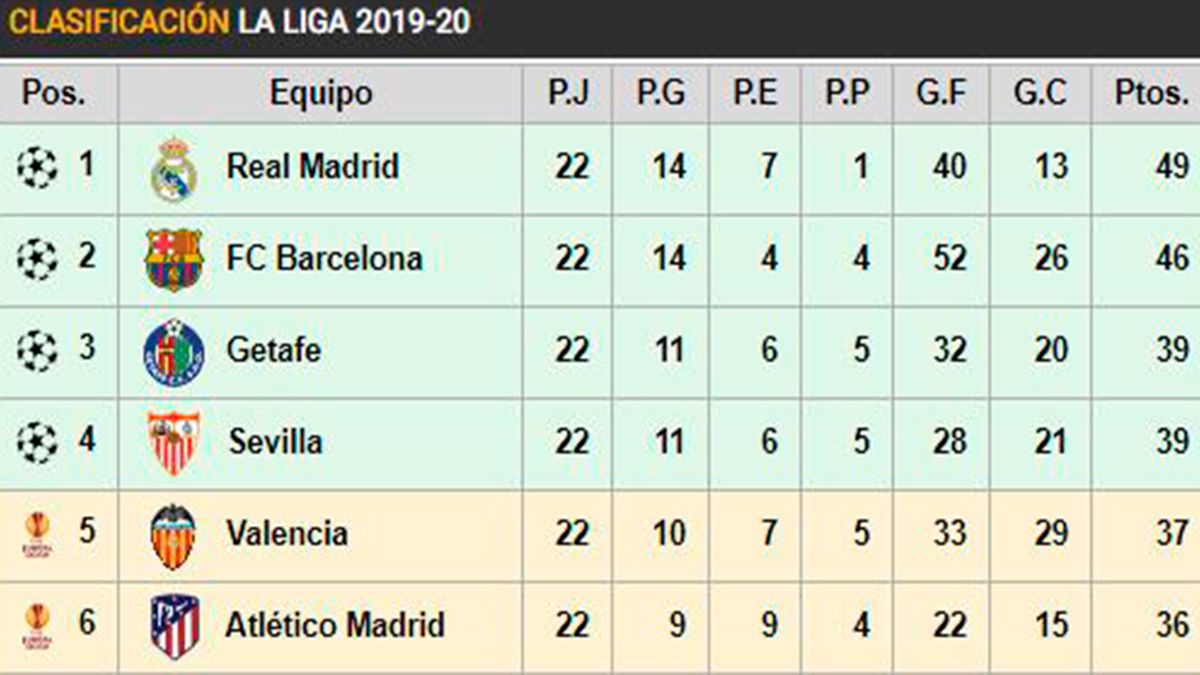
Task: Click the Real Madrid club crest
Action: coord(174,168)
